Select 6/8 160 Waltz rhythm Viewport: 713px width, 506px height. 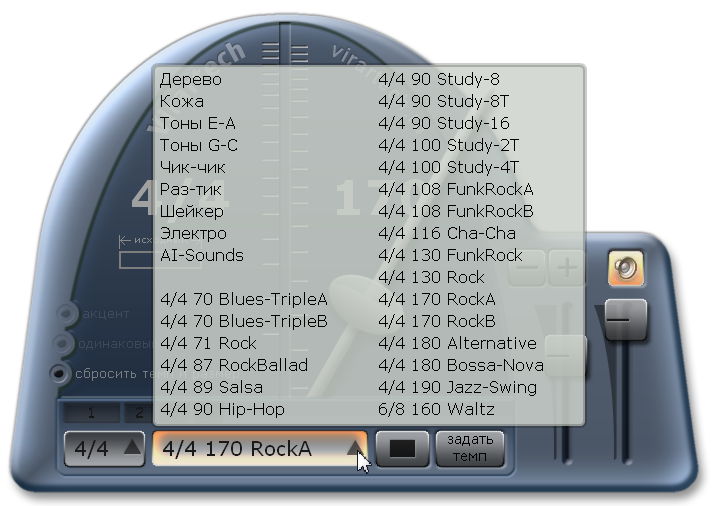pos(436,409)
